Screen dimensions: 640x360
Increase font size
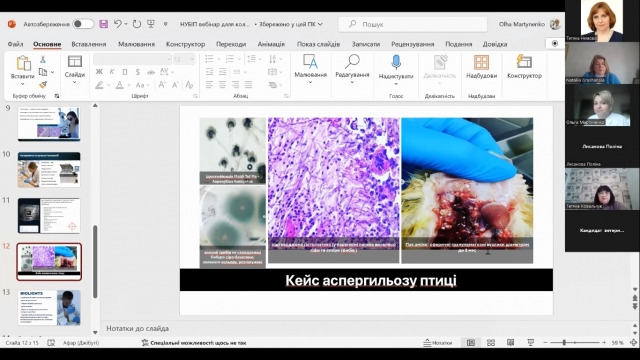[x=162, y=85]
